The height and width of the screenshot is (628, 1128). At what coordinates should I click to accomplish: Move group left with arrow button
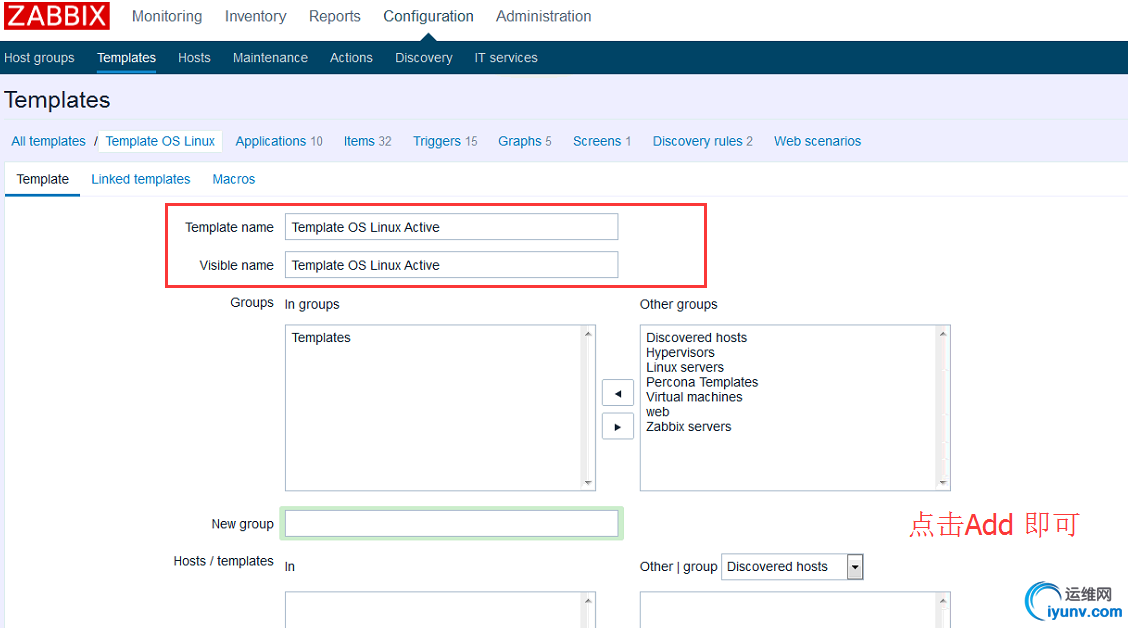617,393
